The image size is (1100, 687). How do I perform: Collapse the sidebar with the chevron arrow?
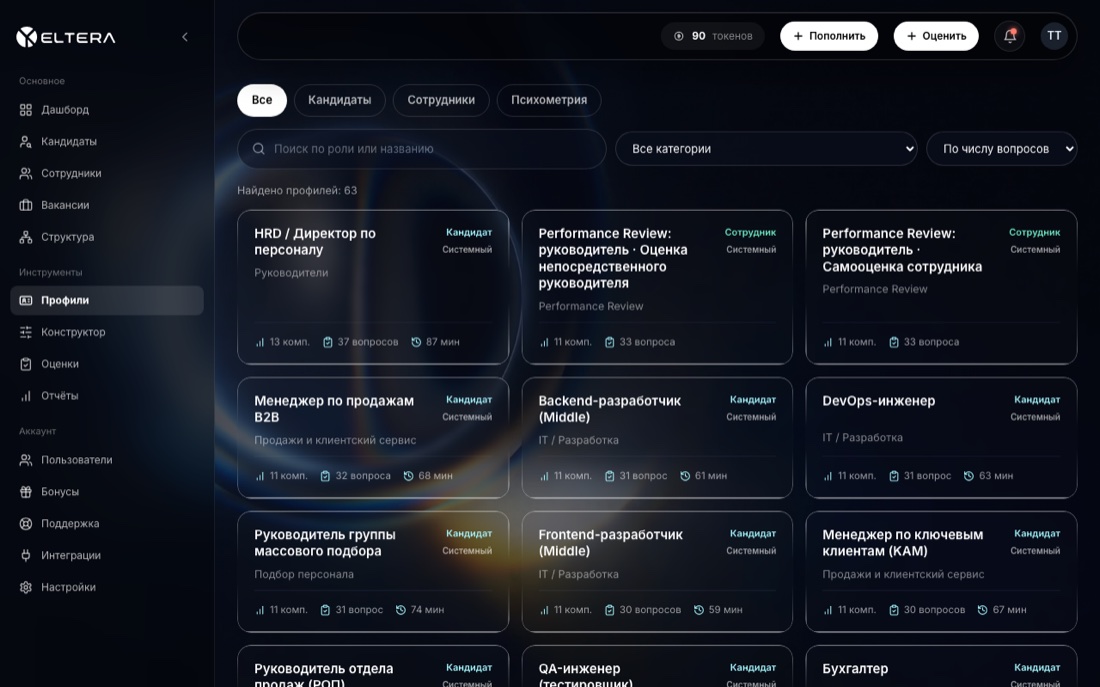(185, 37)
